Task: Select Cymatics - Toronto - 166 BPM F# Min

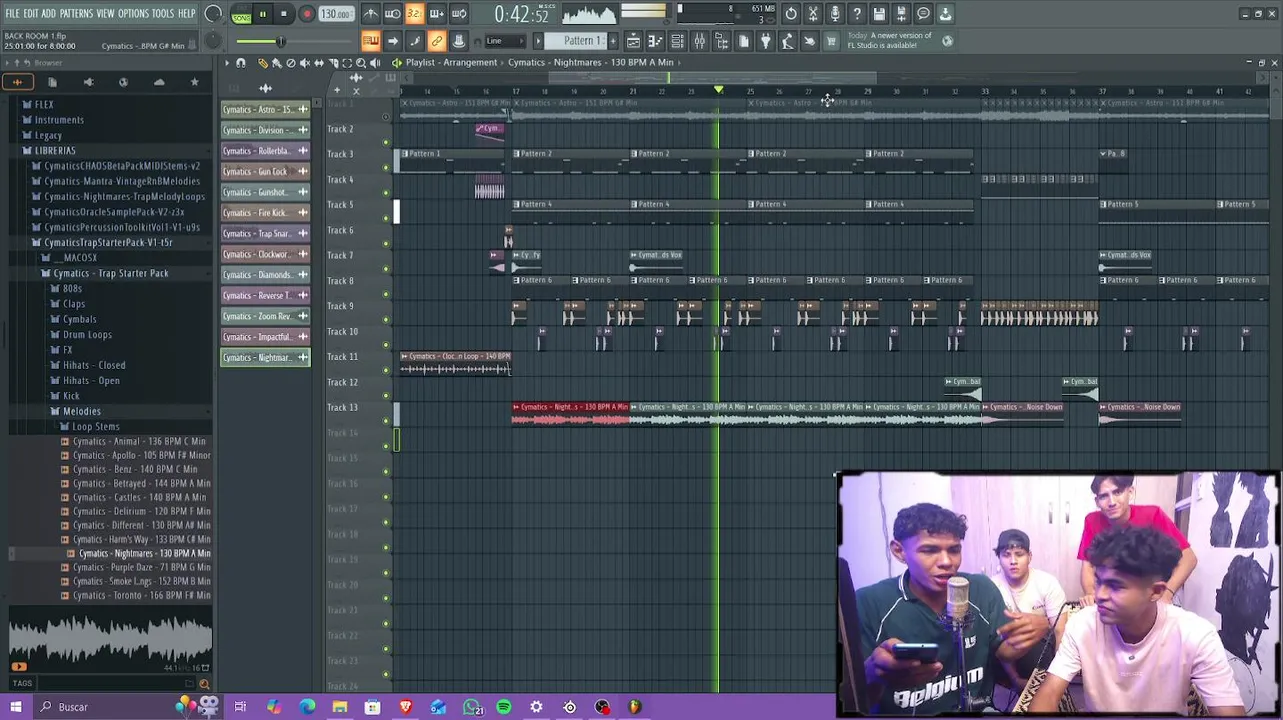Action: tap(141, 595)
